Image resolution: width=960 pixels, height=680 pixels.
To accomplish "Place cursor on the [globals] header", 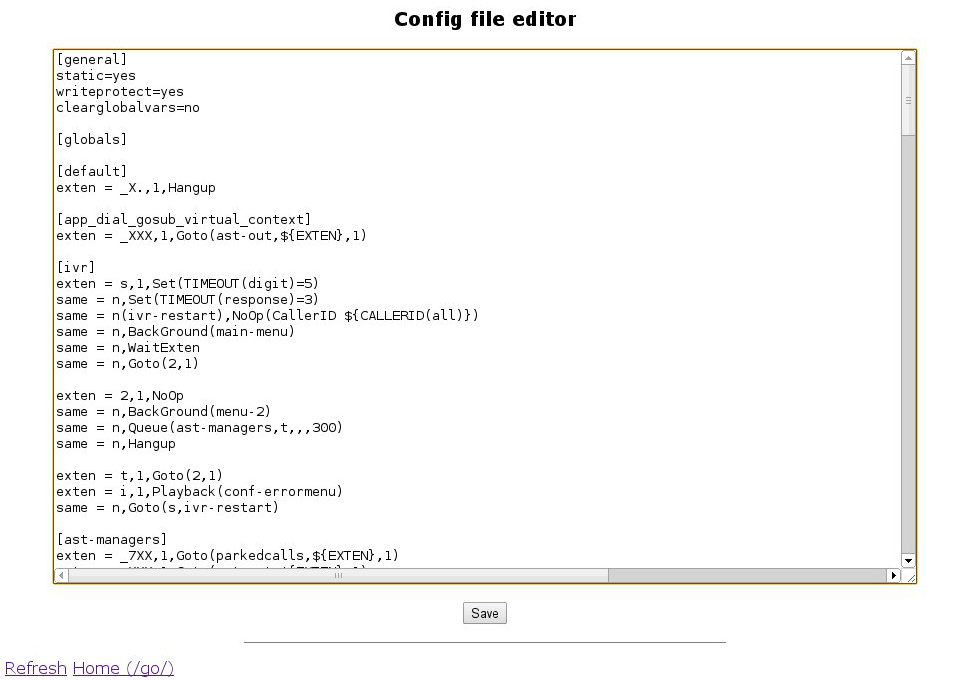I will [x=92, y=139].
